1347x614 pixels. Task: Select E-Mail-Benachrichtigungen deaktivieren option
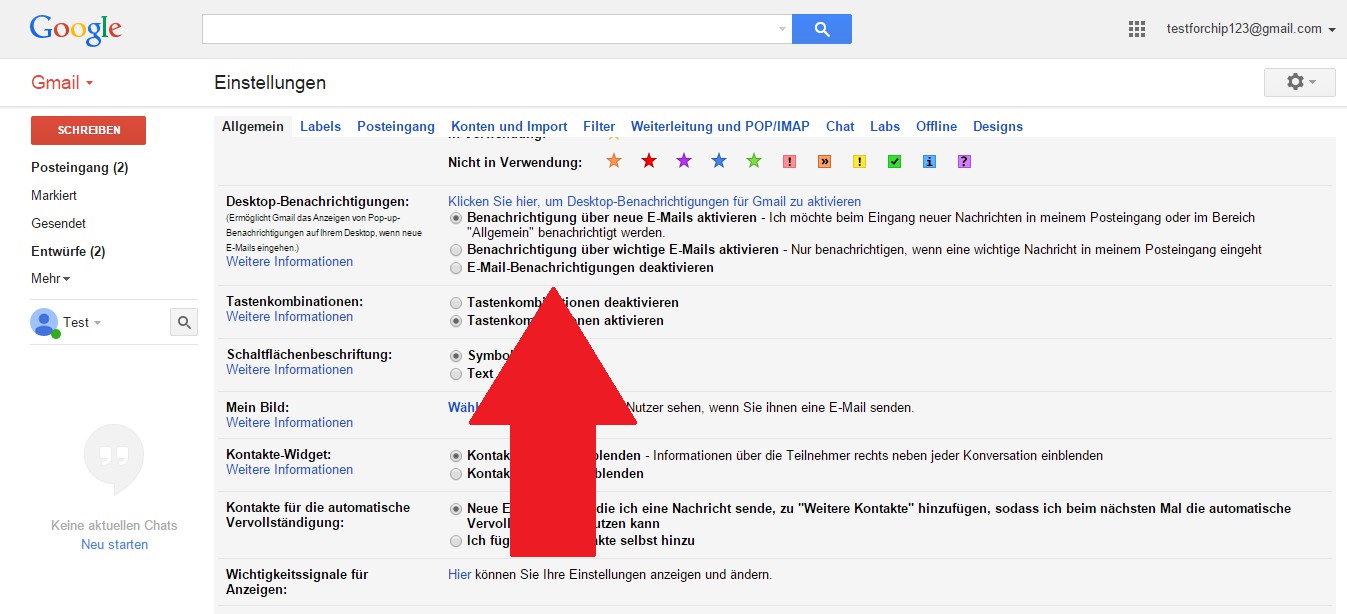456,268
